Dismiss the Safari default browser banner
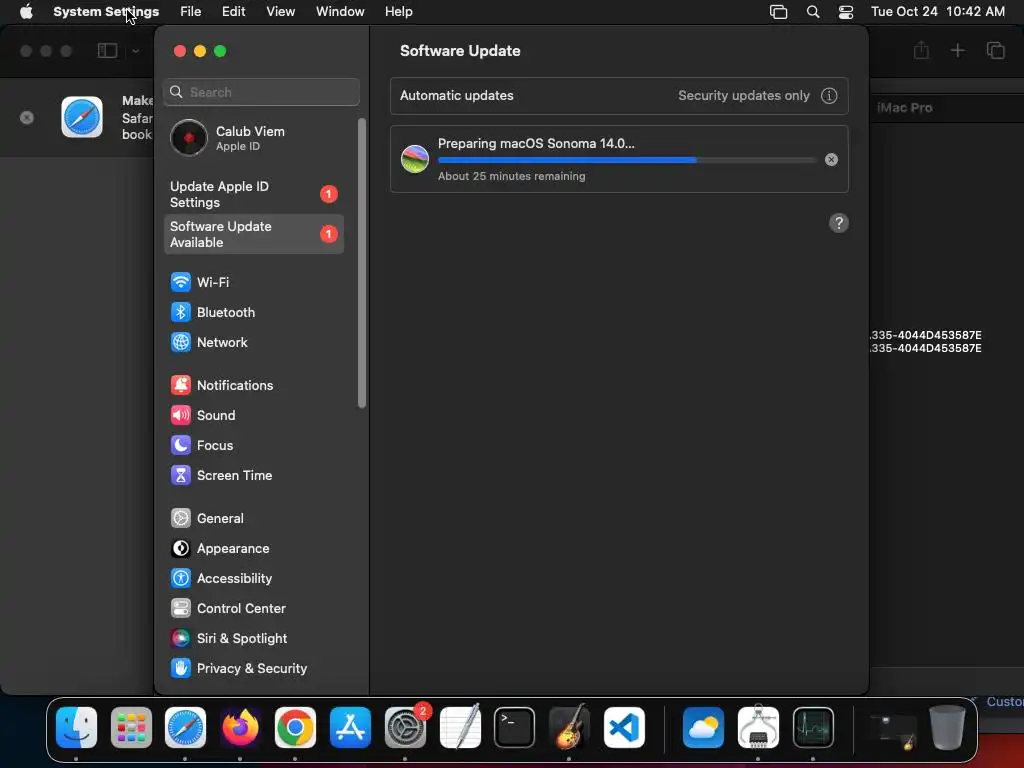Viewport: 1024px width, 768px height. 27,118
